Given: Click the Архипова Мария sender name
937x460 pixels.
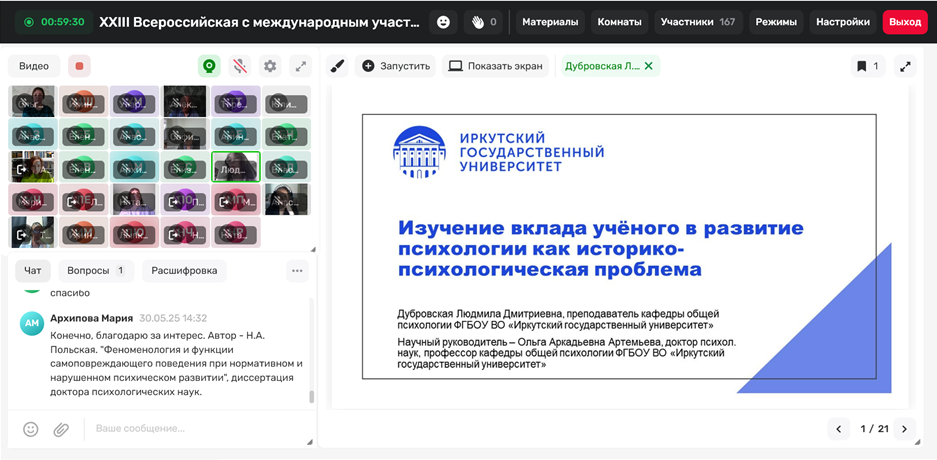Looking at the screenshot, I should tap(91, 318).
